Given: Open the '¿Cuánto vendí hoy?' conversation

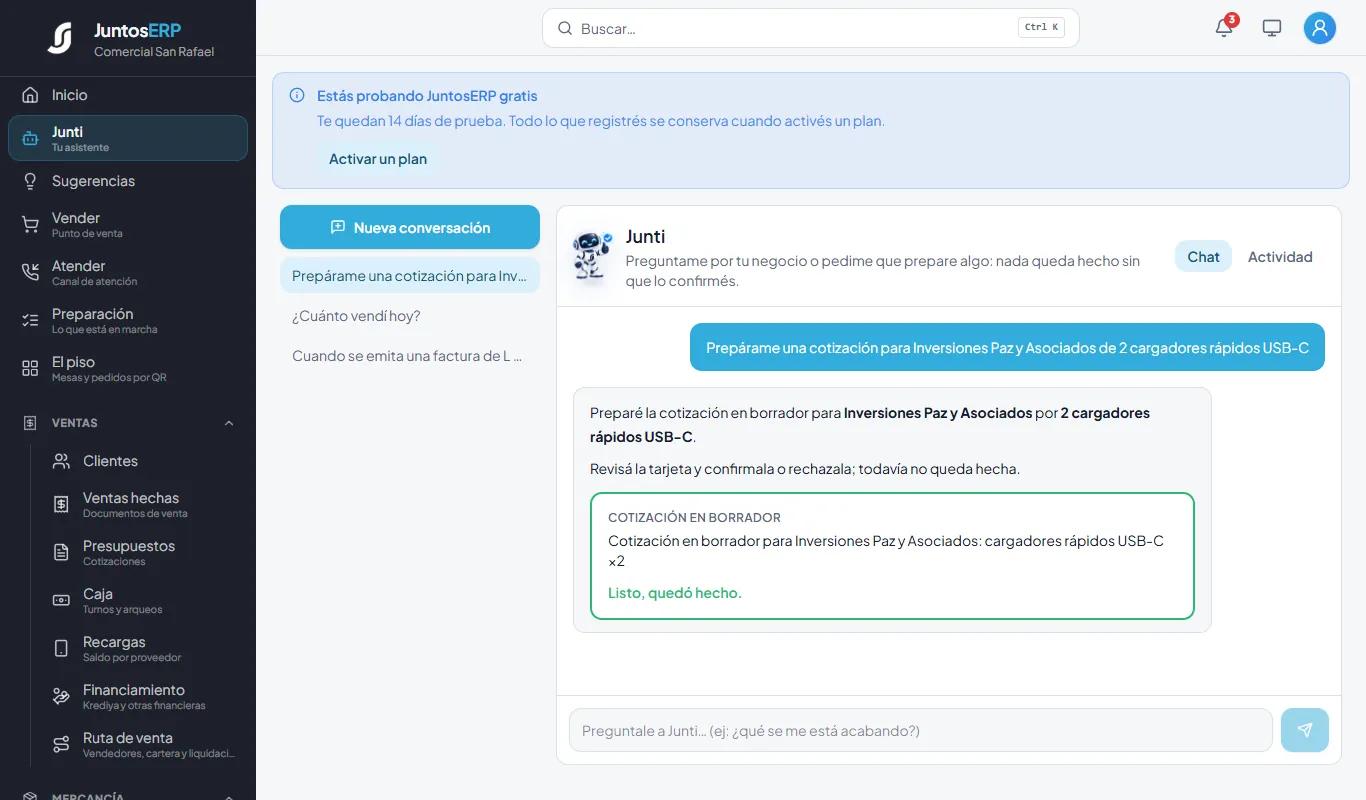Looking at the screenshot, I should (410, 316).
